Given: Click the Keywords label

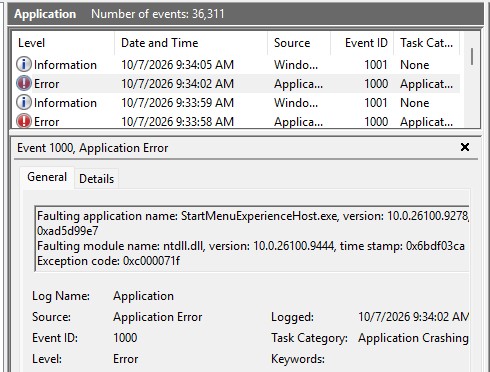Looking at the screenshot, I should tap(298, 359).
